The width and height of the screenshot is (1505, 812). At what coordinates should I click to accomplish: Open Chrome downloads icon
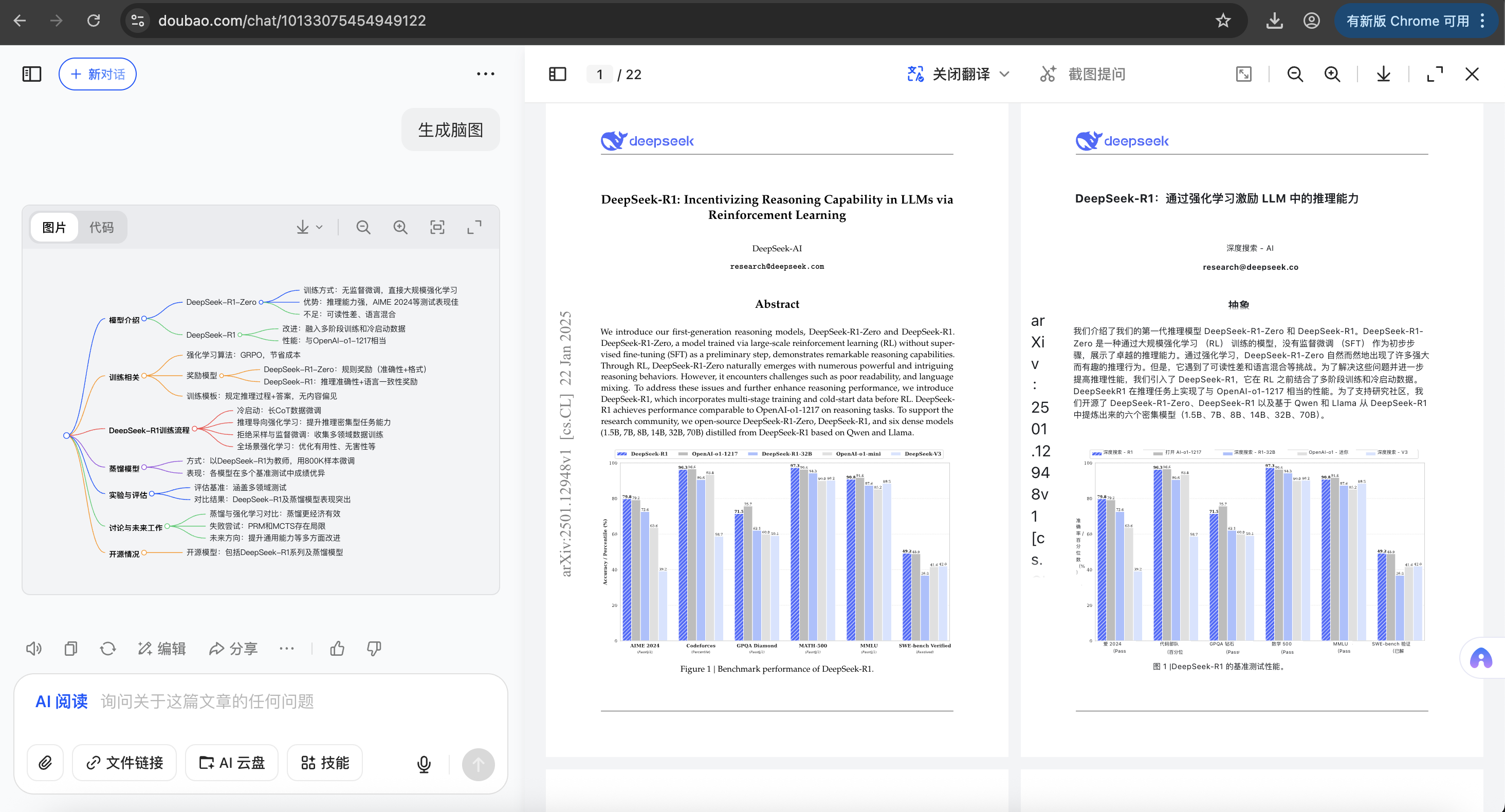click(x=1274, y=21)
